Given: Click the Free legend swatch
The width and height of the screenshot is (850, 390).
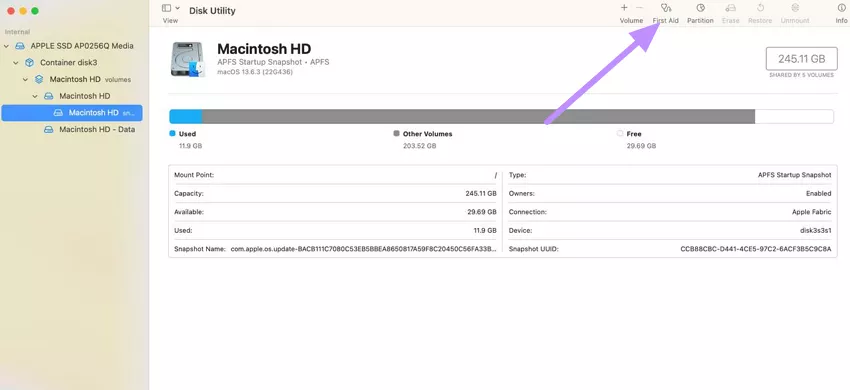Looking at the screenshot, I should (620, 133).
